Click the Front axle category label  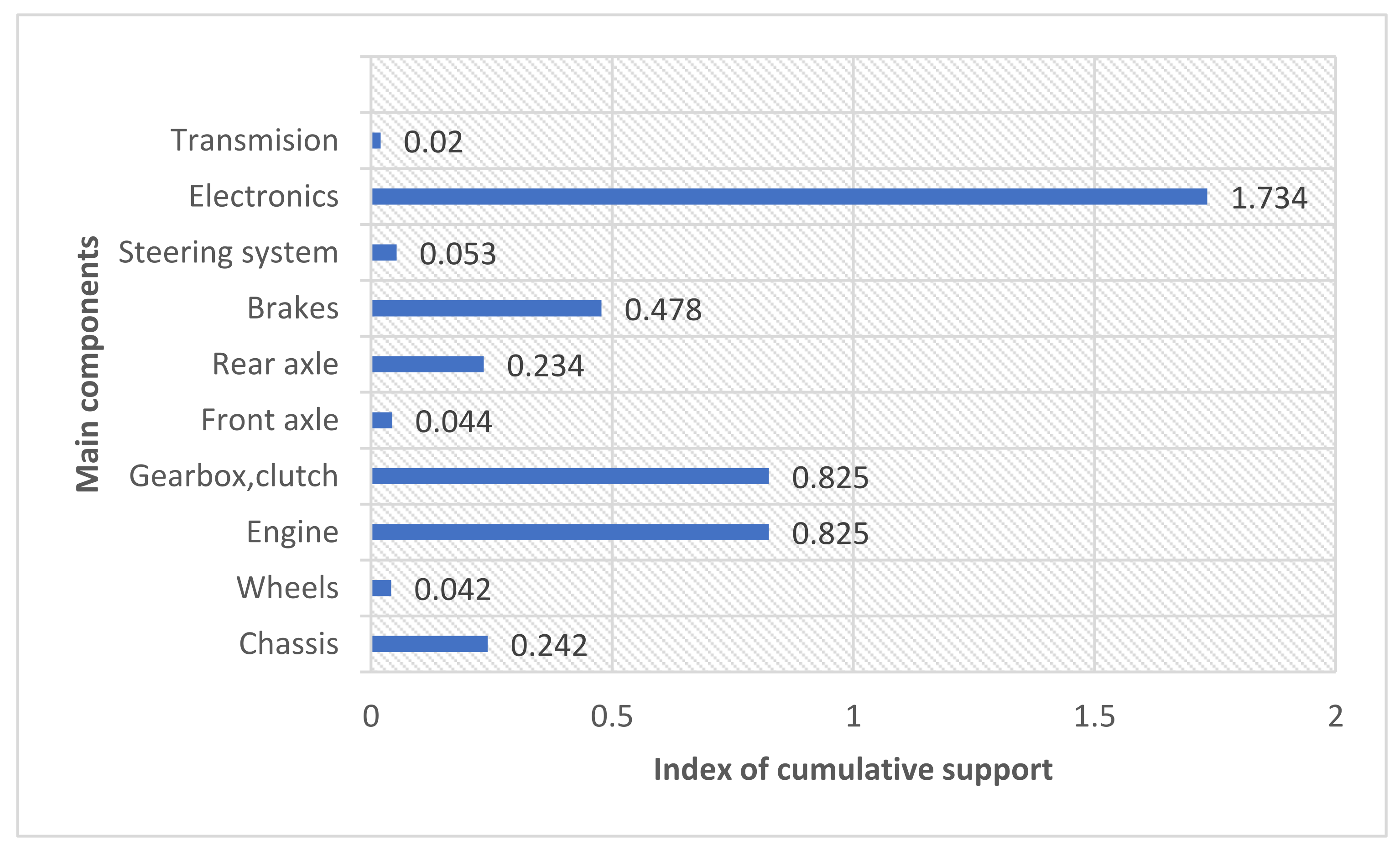[x=270, y=420]
